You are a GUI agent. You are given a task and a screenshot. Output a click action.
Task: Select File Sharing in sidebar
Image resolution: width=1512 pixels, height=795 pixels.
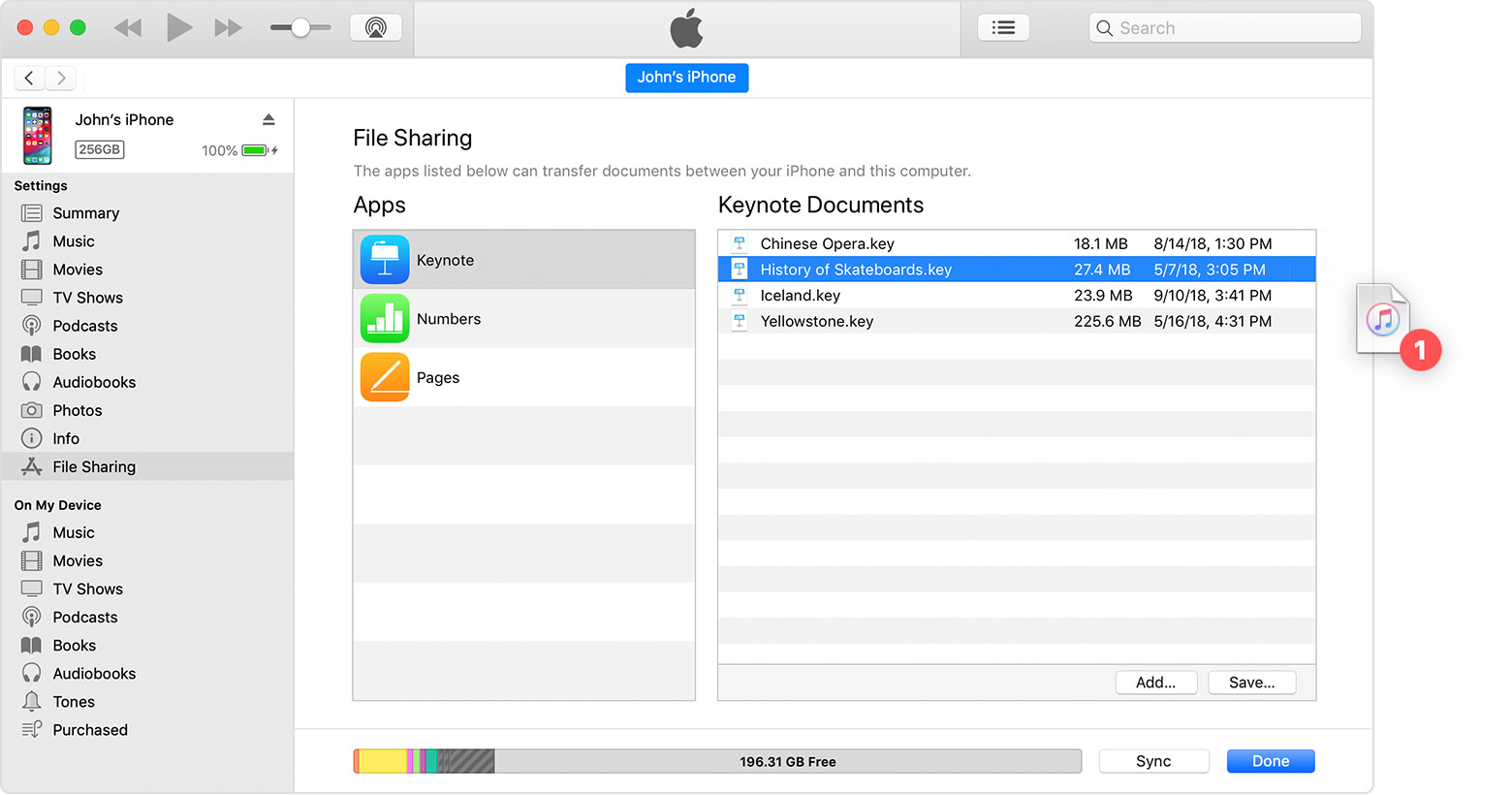click(147, 466)
